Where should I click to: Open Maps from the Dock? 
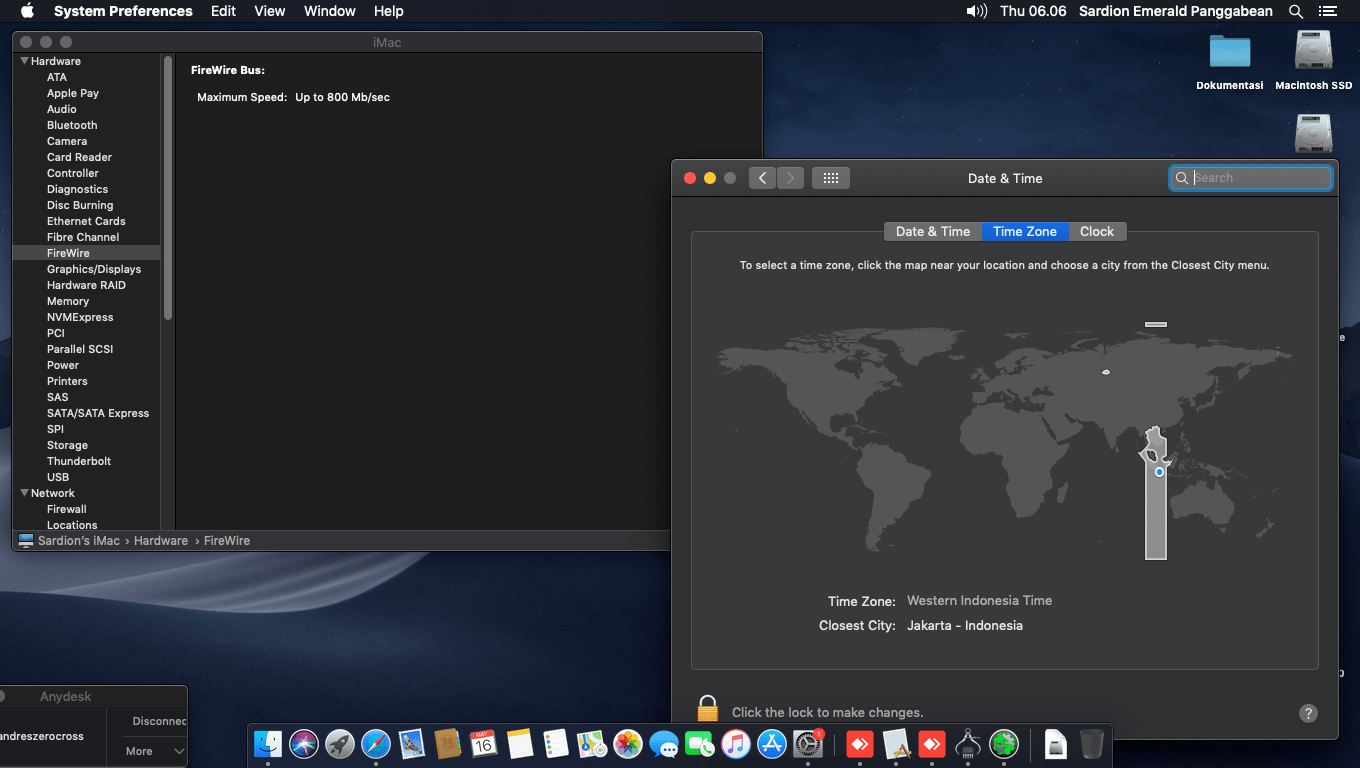[592, 743]
